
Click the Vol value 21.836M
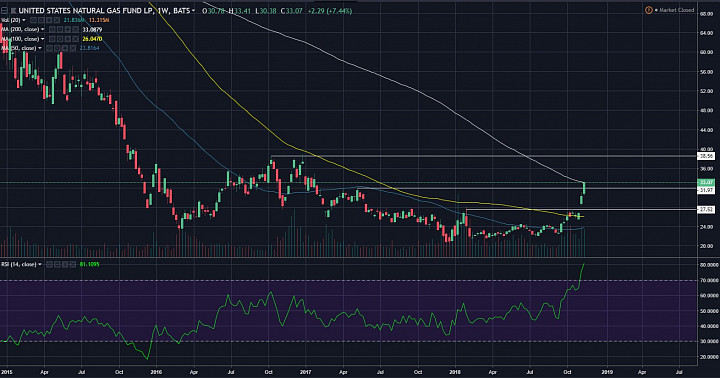(73, 20)
